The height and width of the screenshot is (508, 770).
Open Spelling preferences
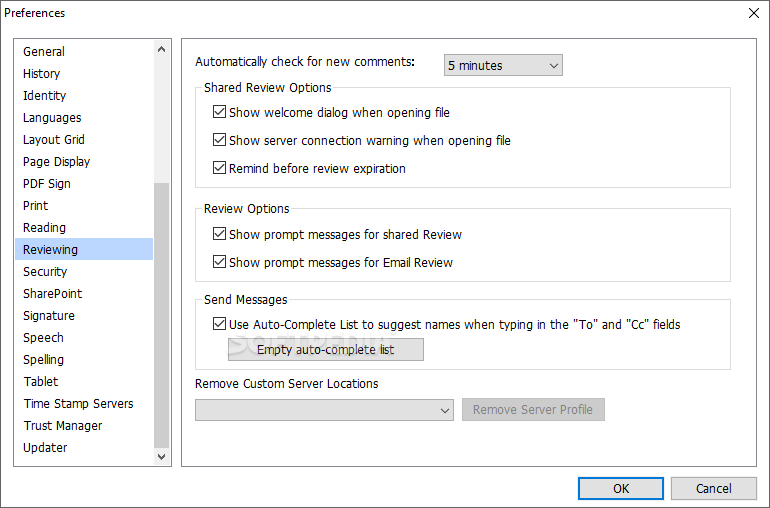83,360
